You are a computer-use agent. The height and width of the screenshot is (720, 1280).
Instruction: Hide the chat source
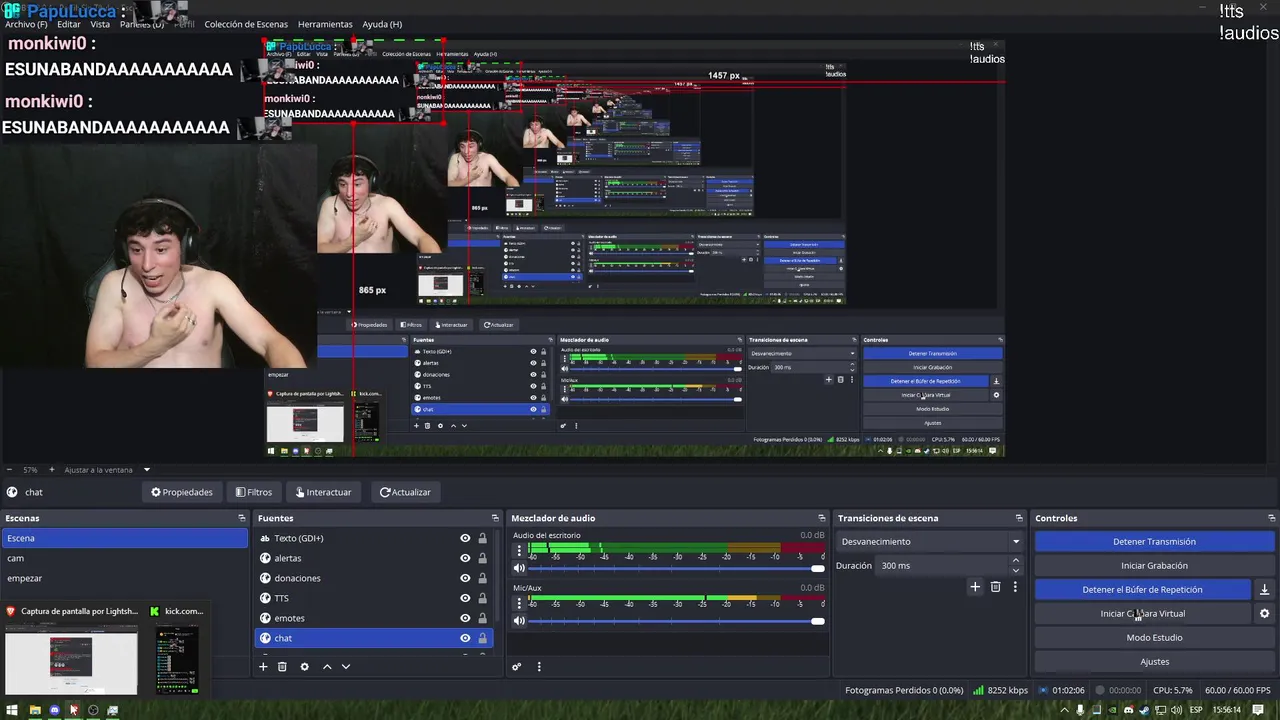(465, 638)
